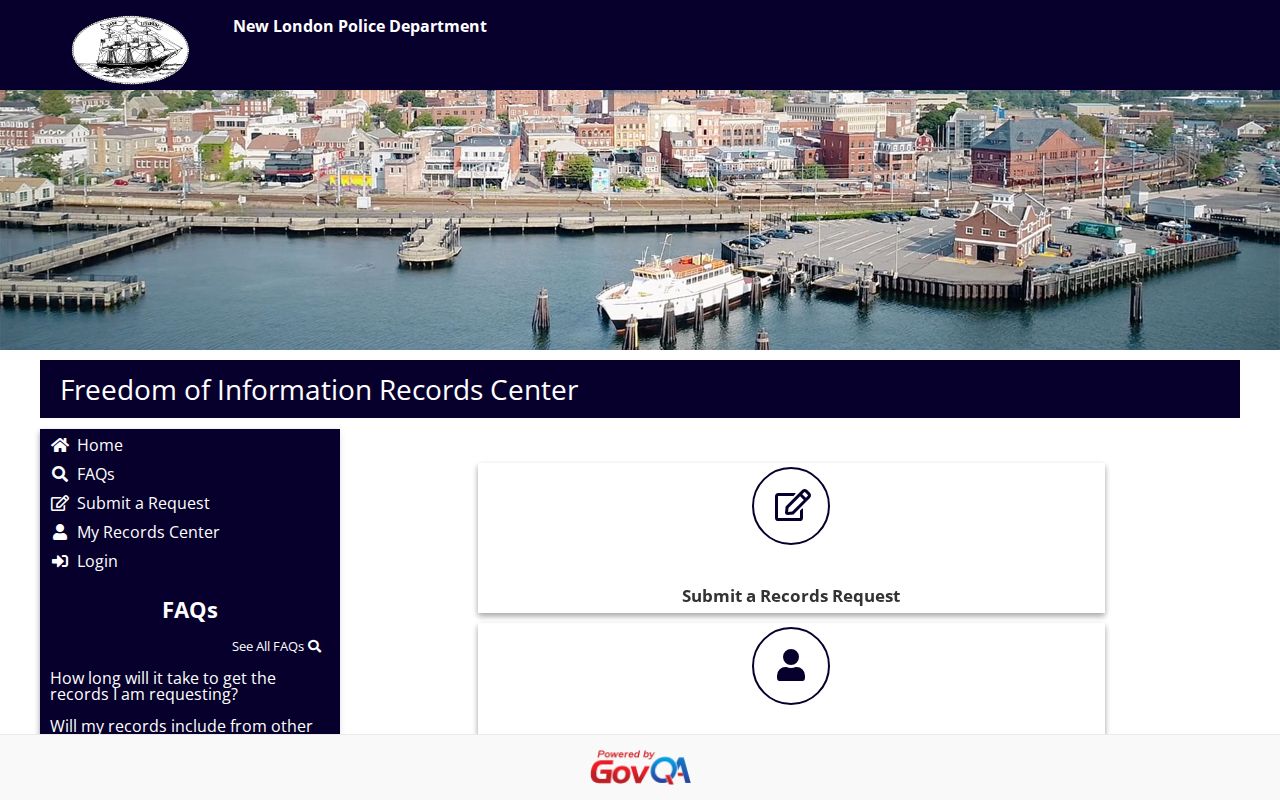Click the circular user icon on the second card
The width and height of the screenshot is (1280, 800).
tap(791, 666)
